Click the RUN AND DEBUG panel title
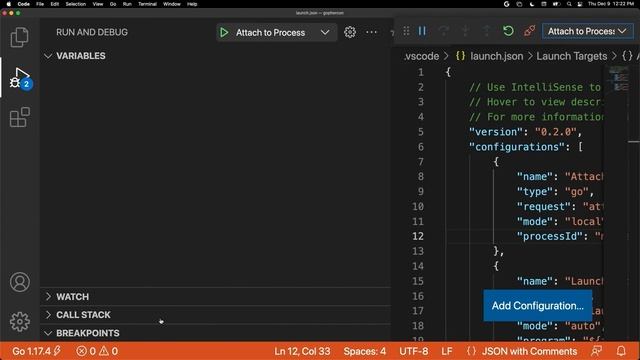Screen dimensions: 640x360 pyautogui.click(x=92, y=32)
